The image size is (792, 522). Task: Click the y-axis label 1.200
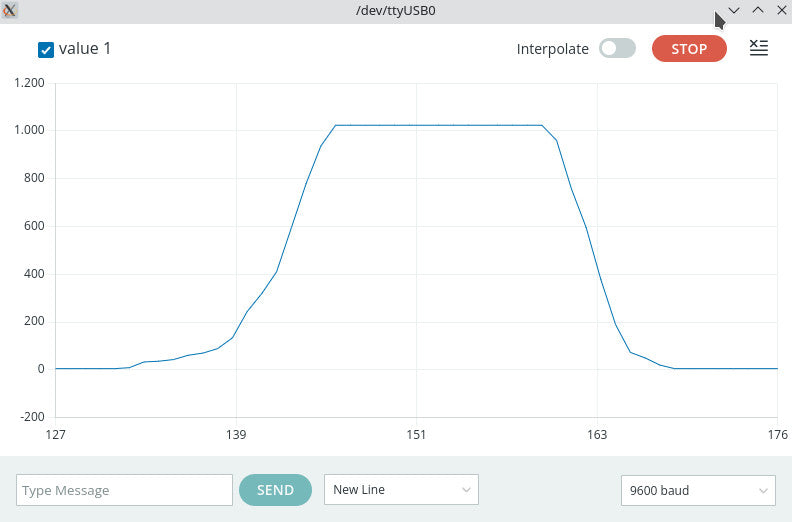click(x=29, y=83)
